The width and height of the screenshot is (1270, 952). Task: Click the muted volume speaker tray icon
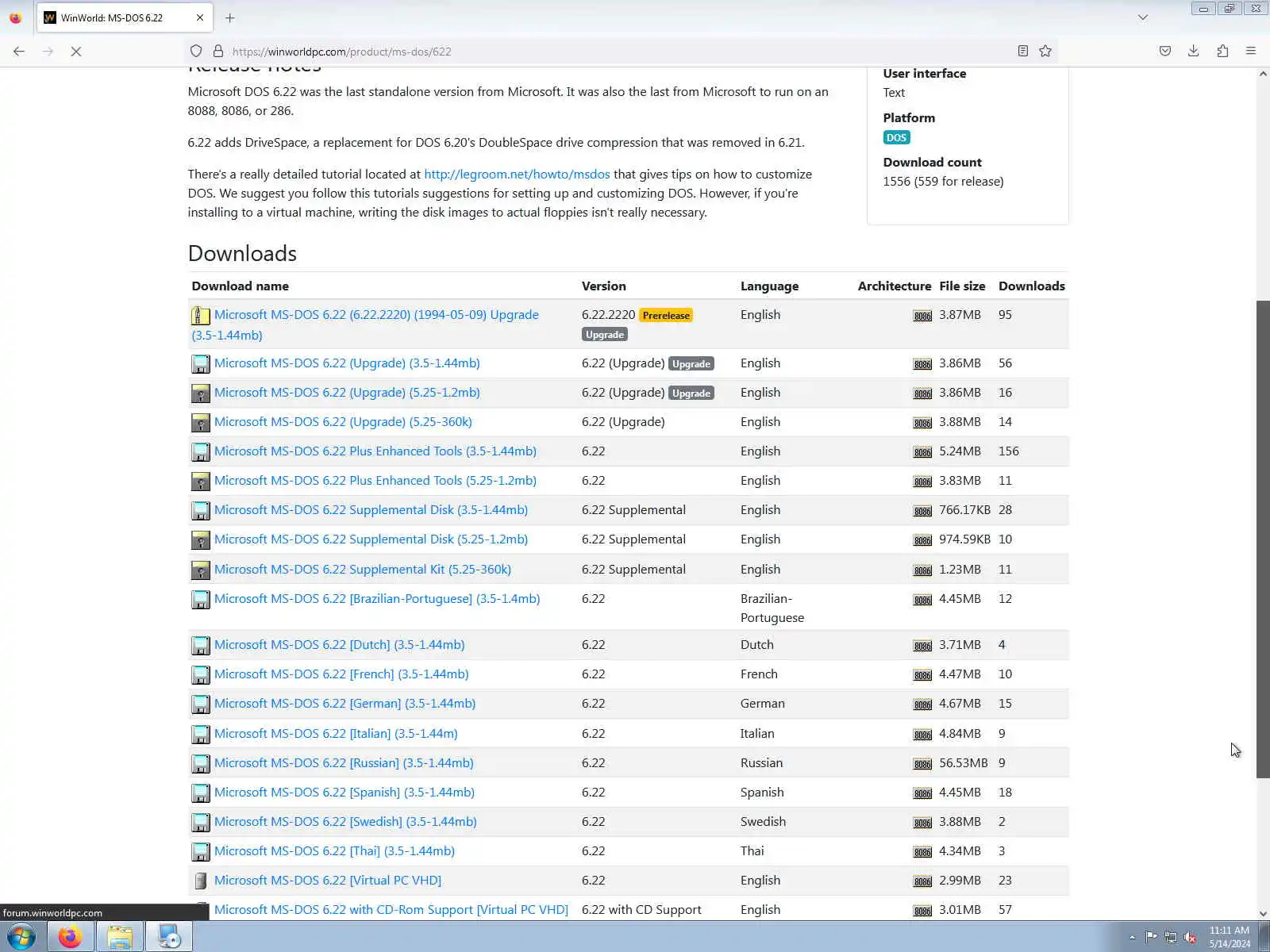(x=1190, y=937)
